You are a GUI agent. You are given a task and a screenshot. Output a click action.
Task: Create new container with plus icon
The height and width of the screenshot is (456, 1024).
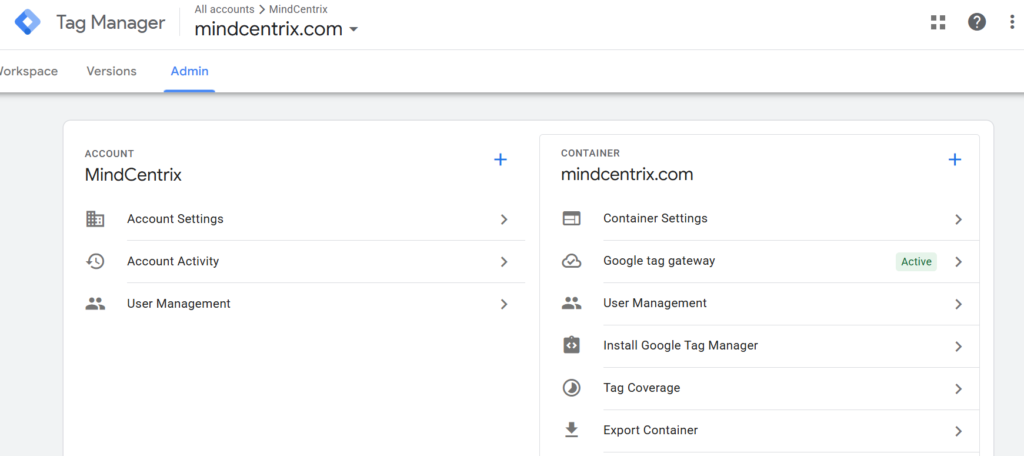point(955,159)
